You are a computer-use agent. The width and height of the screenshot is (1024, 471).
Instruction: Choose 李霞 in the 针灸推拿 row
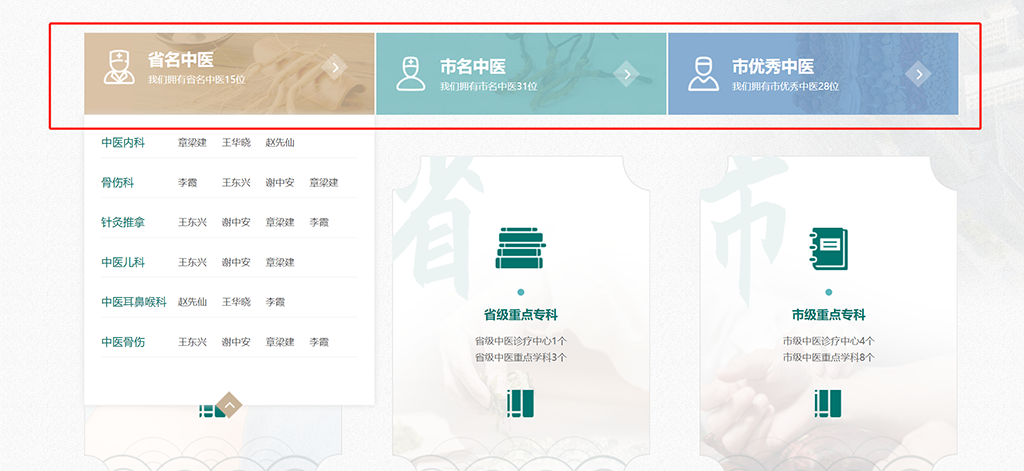click(x=319, y=222)
